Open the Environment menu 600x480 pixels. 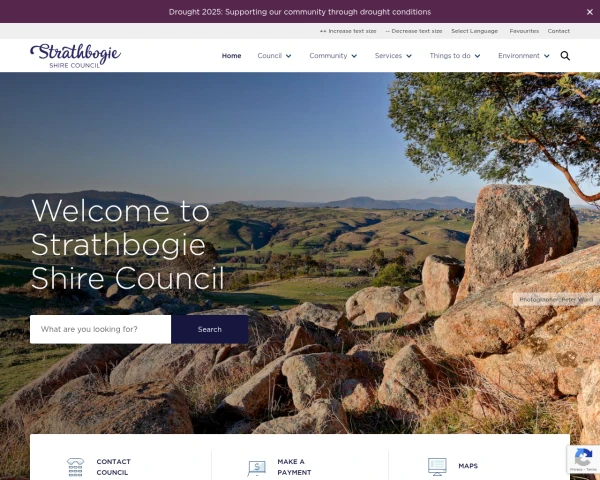[523, 56]
